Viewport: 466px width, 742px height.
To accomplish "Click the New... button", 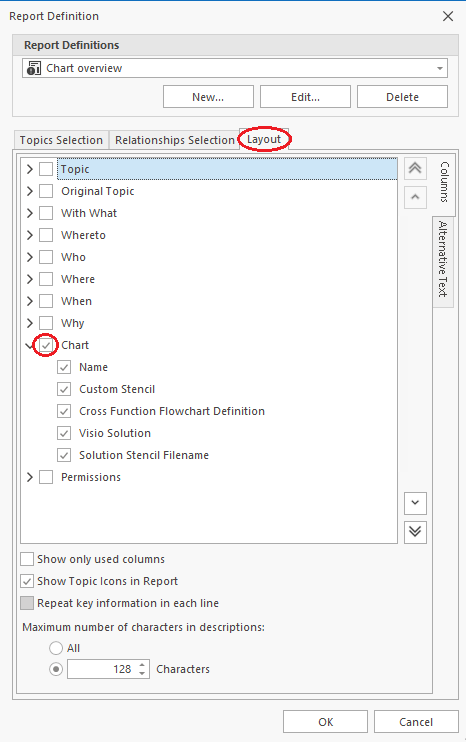I will tap(208, 97).
